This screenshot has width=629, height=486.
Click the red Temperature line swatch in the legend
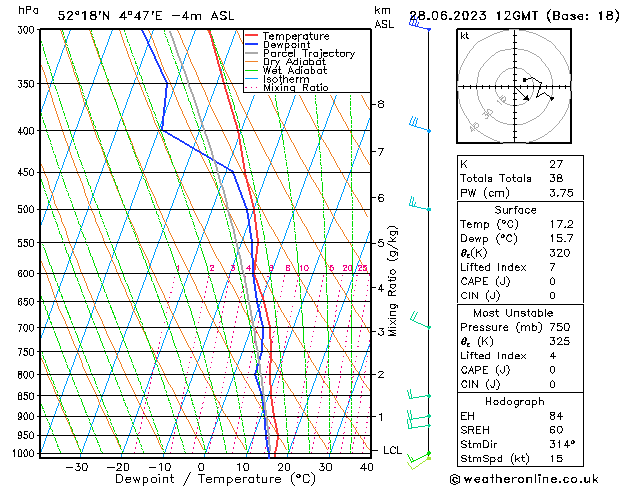click(252, 36)
